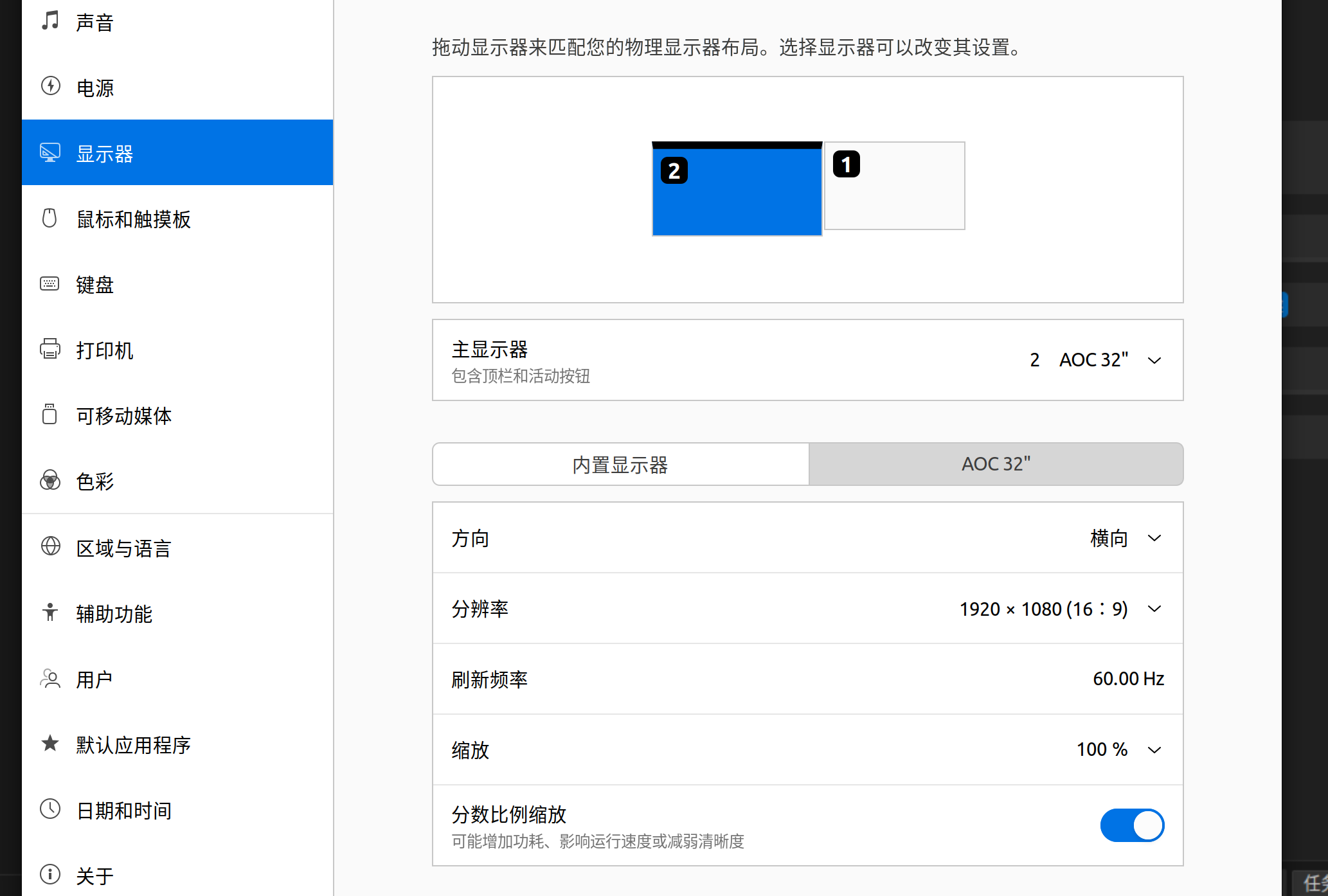Click the star Default Applications icon
This screenshot has width=1328, height=896.
point(50,744)
